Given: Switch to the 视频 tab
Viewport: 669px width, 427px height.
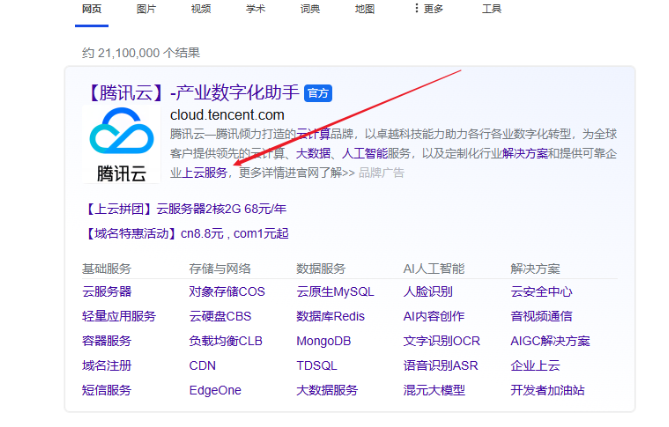Looking at the screenshot, I should (201, 9).
